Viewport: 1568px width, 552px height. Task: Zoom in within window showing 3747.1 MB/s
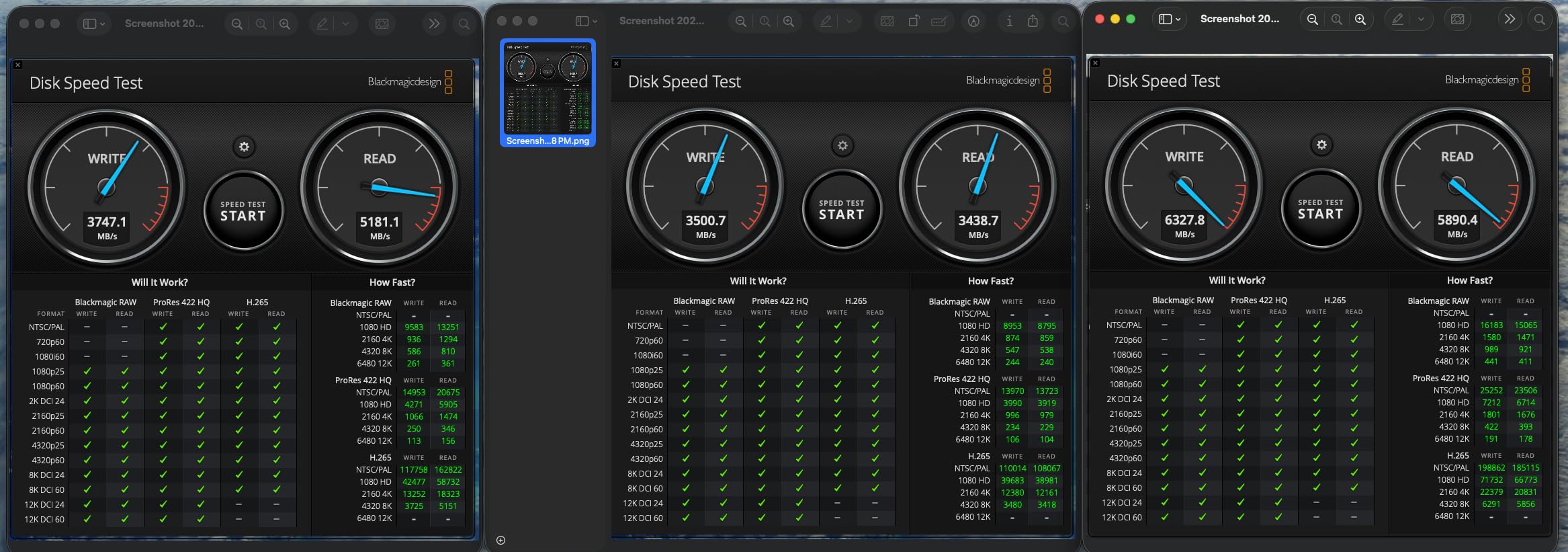285,24
